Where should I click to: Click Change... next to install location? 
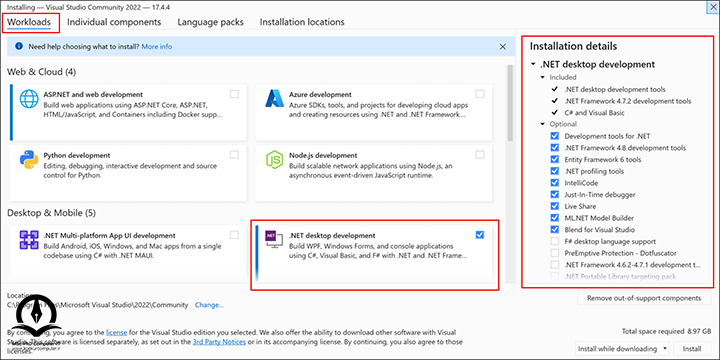pyautogui.click(x=209, y=305)
